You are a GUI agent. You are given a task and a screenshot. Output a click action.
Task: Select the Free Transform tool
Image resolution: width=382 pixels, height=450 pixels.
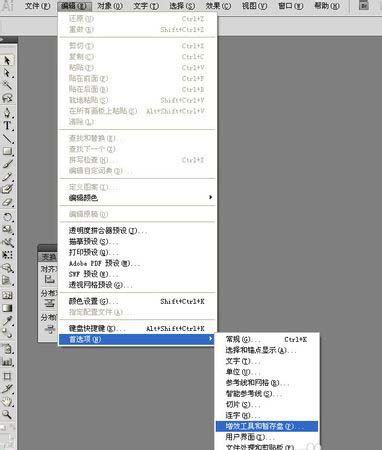tap(7, 255)
